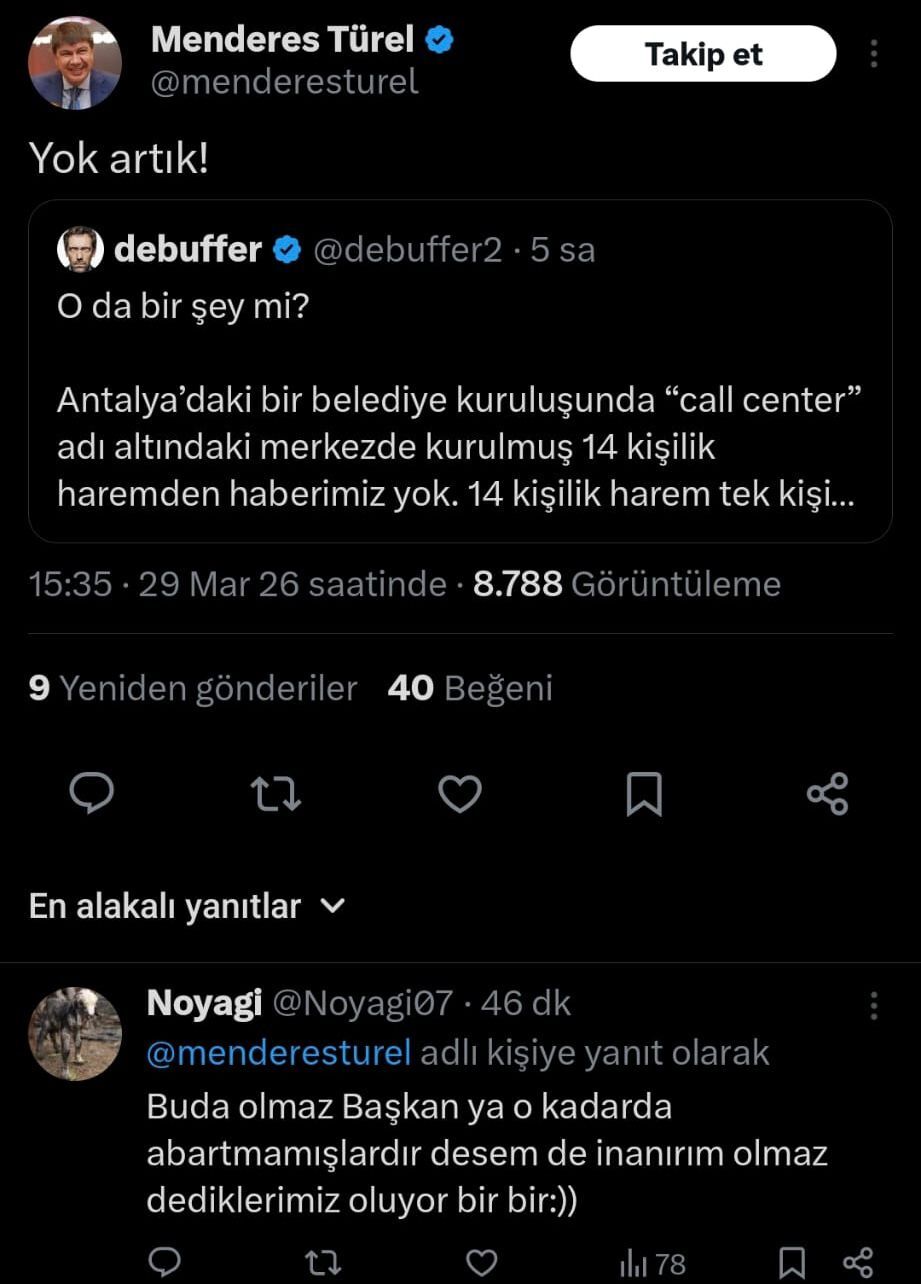The height and width of the screenshot is (1284, 921).
Task: Bookmark the main tweet
Action: pyautogui.click(x=643, y=795)
